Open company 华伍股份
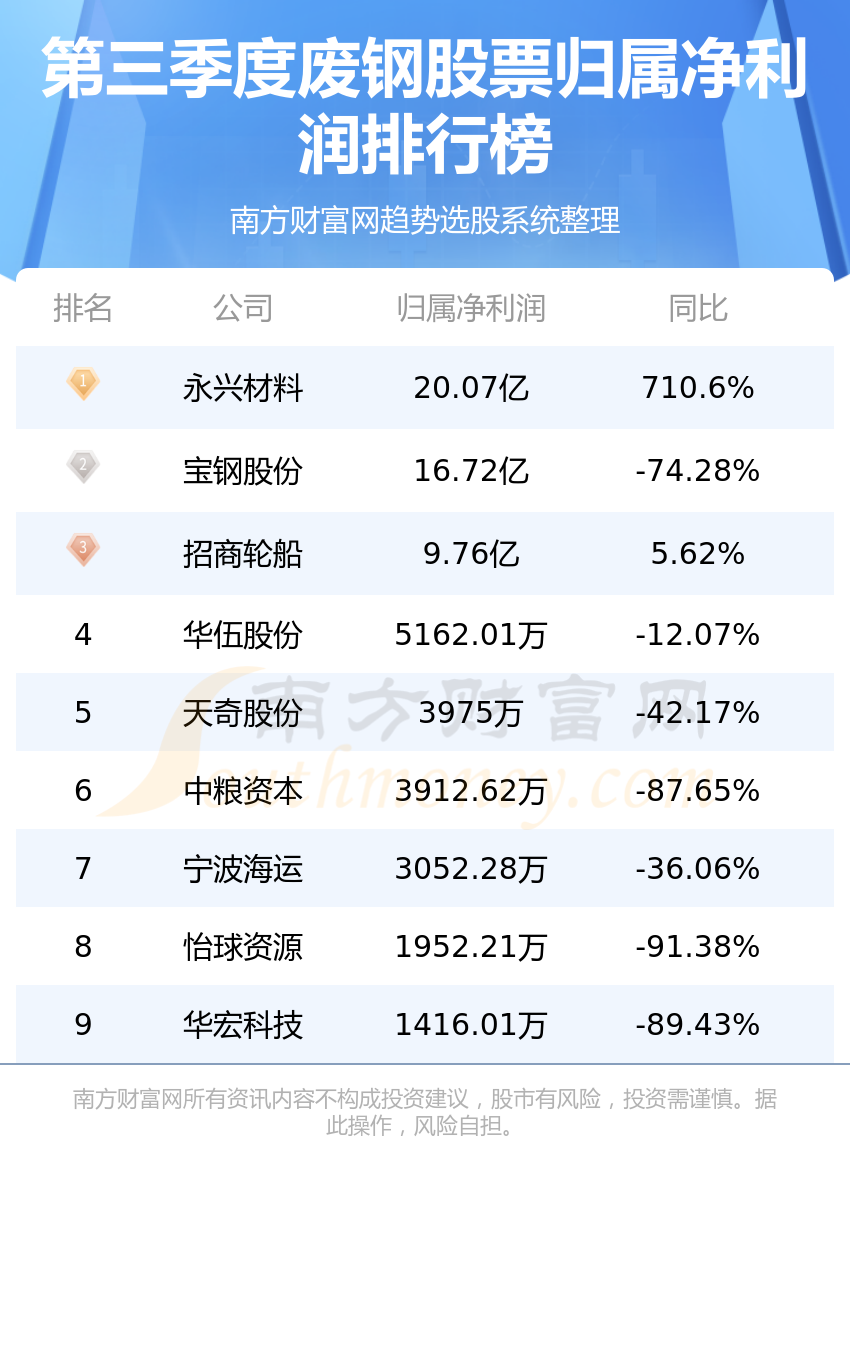This screenshot has width=850, height=1350. tap(243, 635)
